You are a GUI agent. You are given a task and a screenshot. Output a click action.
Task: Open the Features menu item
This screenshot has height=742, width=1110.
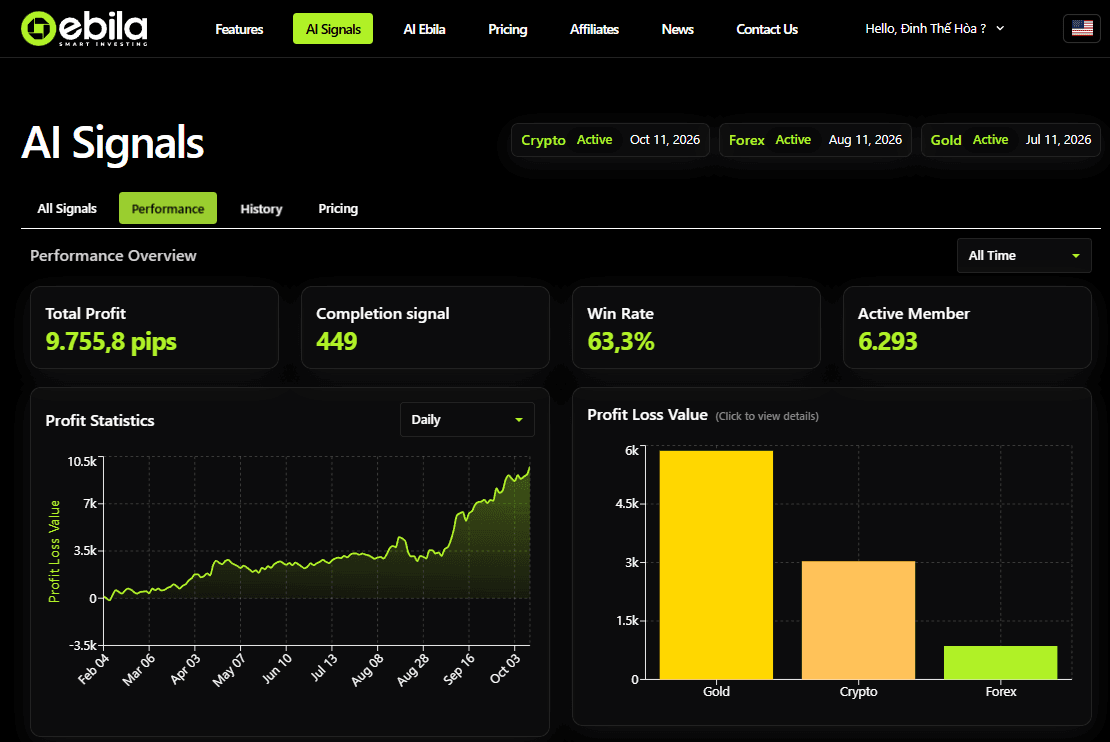point(239,29)
